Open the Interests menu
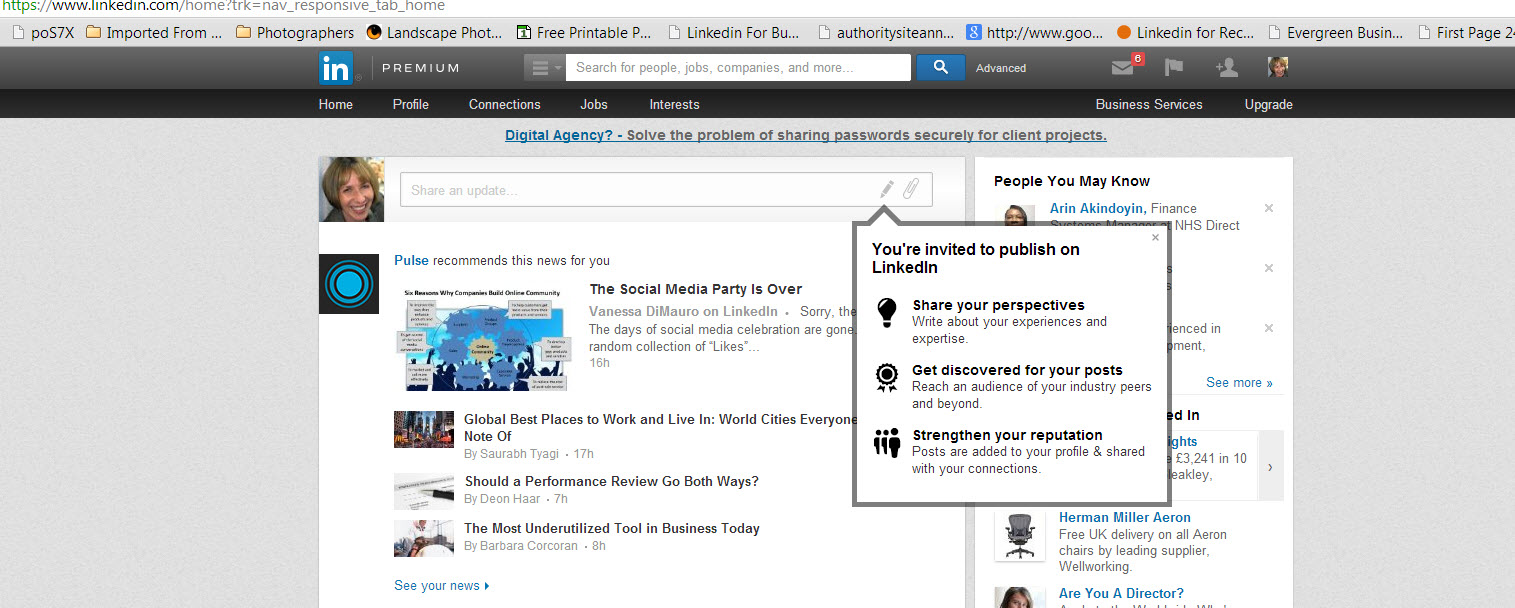The width and height of the screenshot is (1515, 608). tap(675, 104)
